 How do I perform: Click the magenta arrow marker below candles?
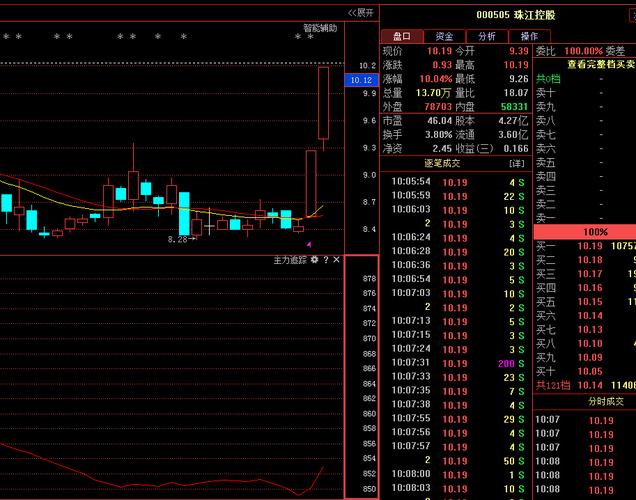309,244
